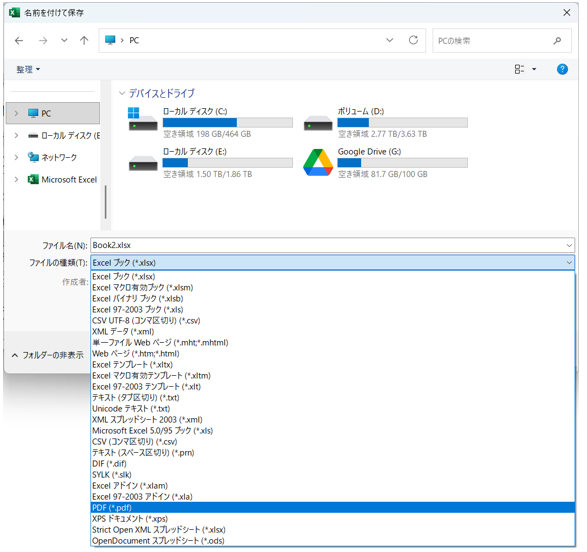Select the ローカル ディスク (C:) drive icon
587x552 pixels.
coord(143,119)
